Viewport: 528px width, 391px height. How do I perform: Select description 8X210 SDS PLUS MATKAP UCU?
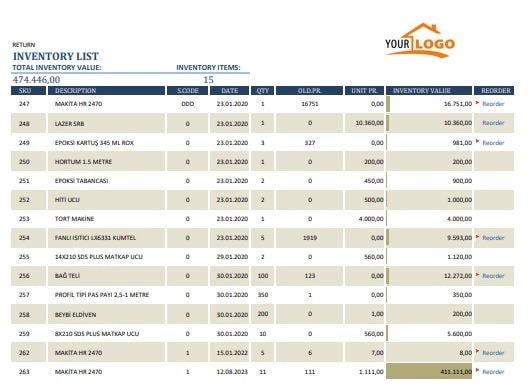97,334
